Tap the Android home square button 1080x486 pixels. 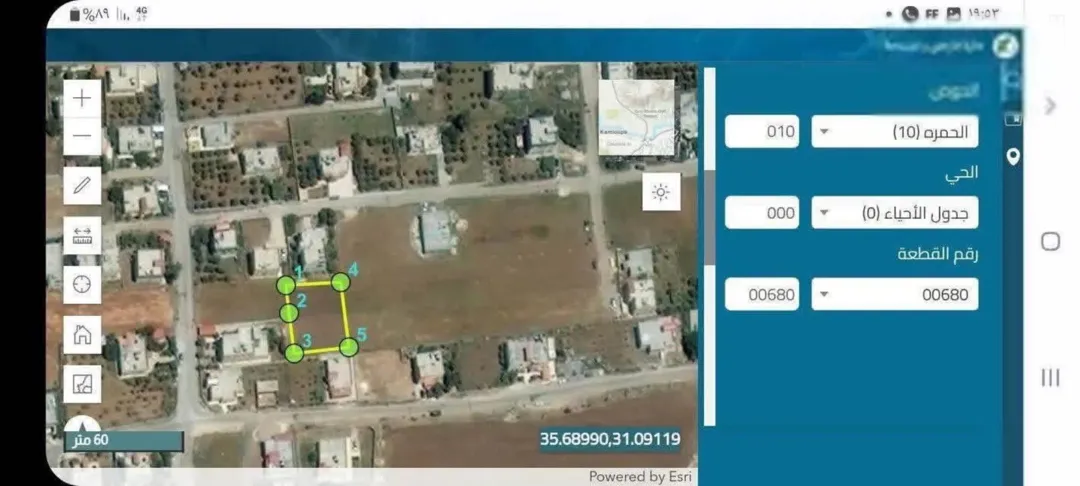tap(1050, 241)
